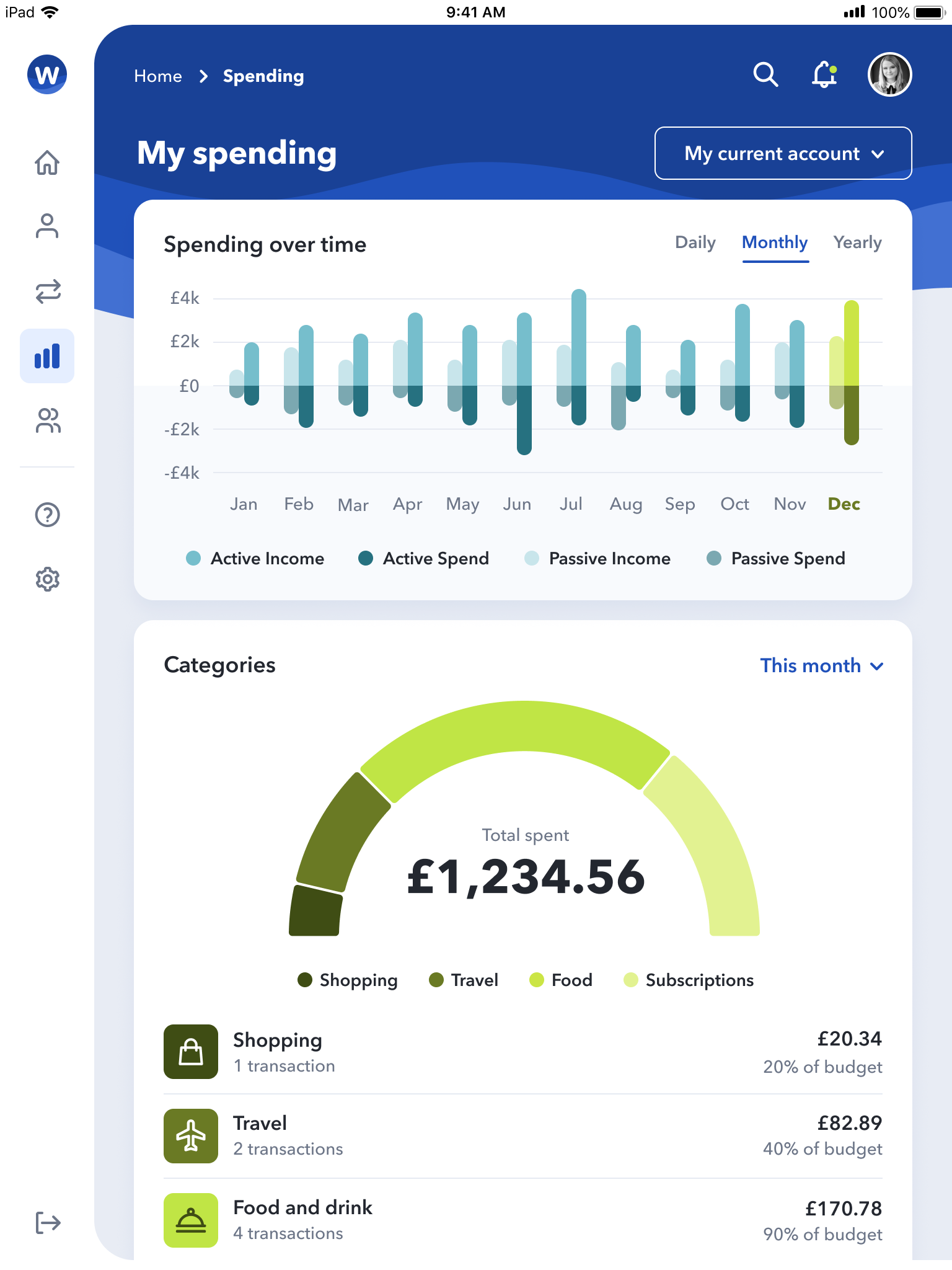Open transfers arrows icon in sidebar

47,291
